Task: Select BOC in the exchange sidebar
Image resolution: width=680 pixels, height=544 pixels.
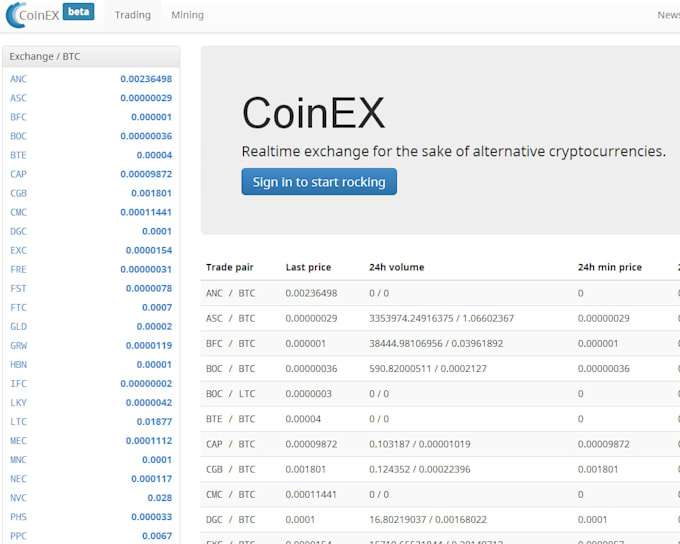Action: (19, 136)
